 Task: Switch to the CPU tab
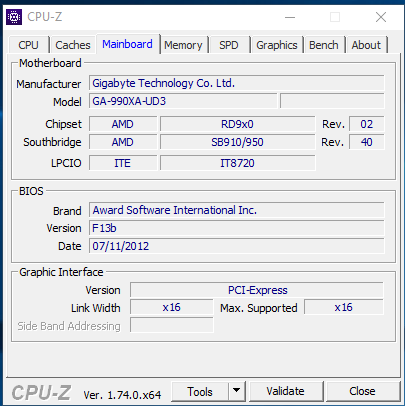click(28, 45)
